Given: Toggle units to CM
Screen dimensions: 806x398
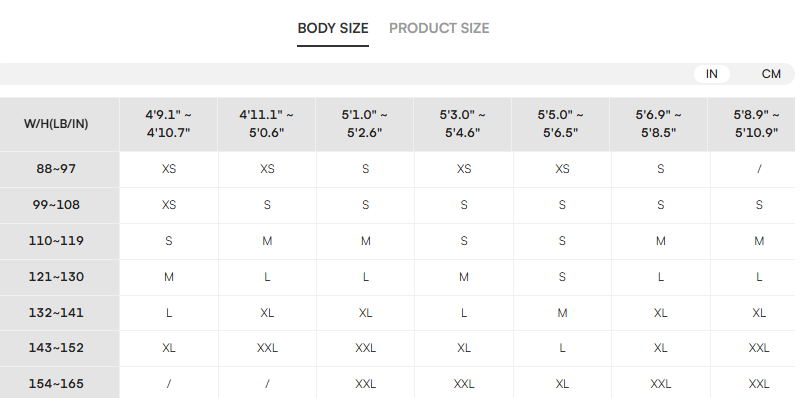Looking at the screenshot, I should (771, 74).
